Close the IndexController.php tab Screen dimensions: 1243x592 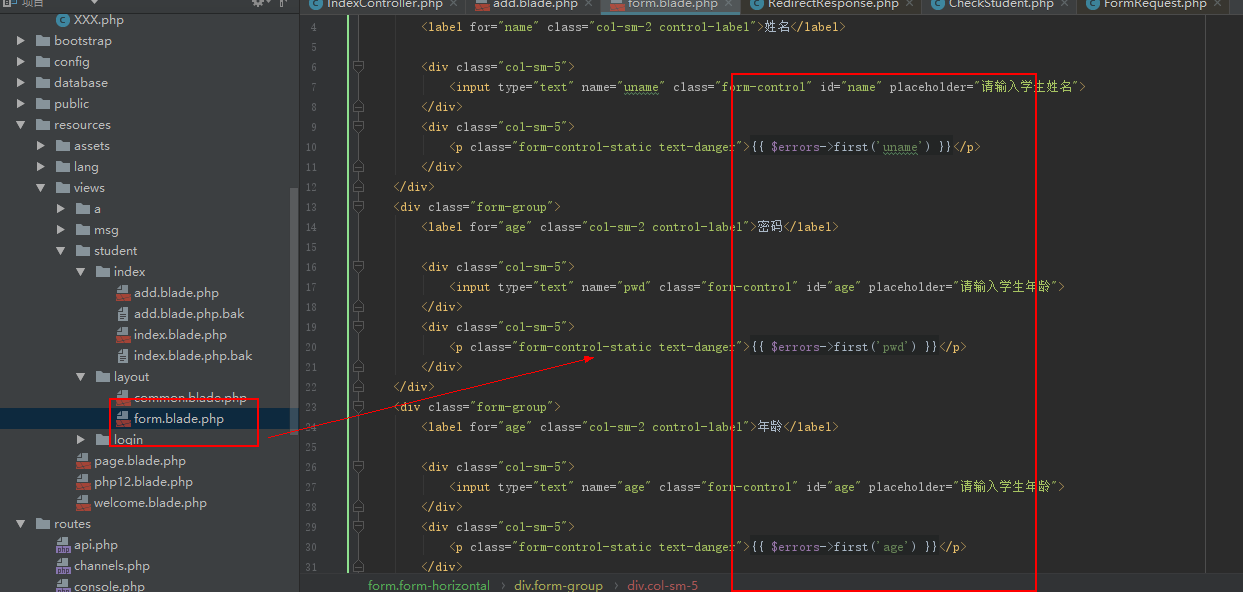453,4
